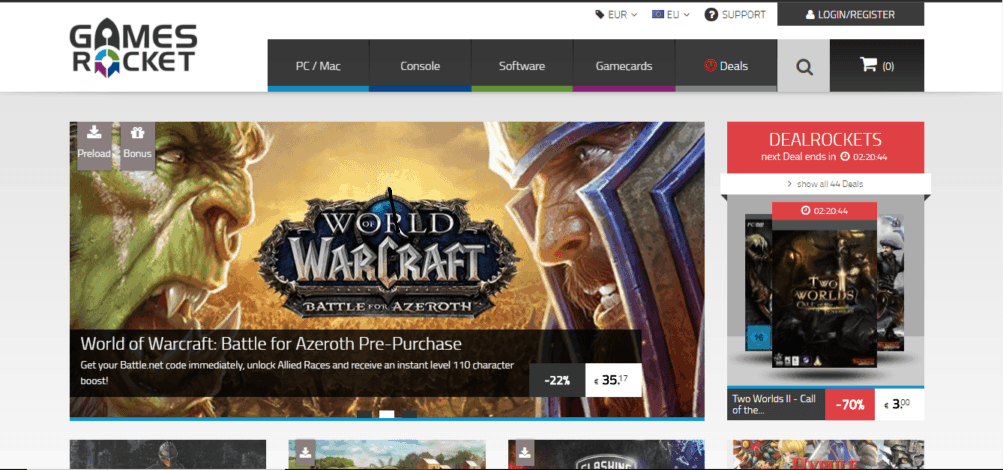Click Two Worlds II - Call of the... title
Viewport: 1003px width, 470px height.
point(775,404)
